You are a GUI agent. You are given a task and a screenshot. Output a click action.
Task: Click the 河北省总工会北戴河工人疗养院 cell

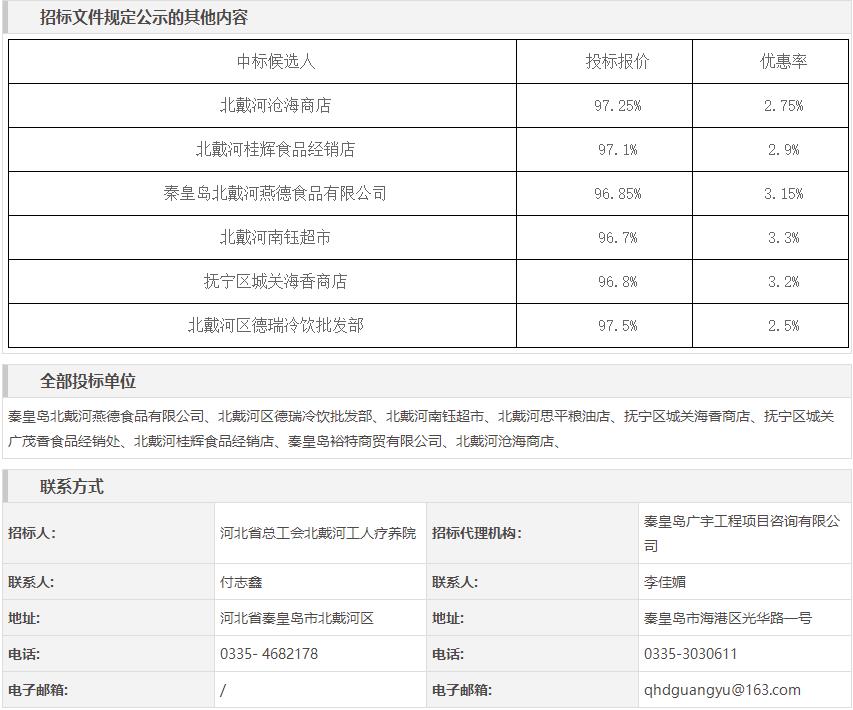pos(318,533)
